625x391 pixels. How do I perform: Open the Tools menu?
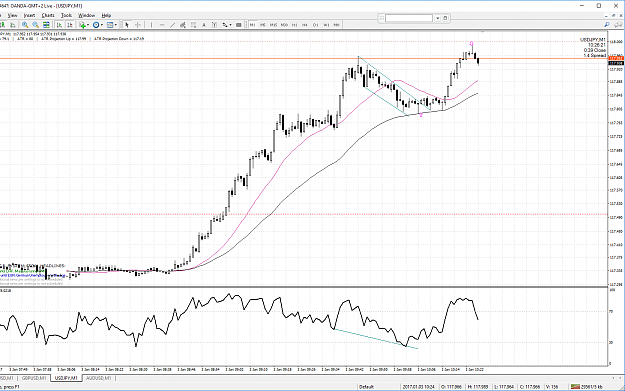point(66,15)
